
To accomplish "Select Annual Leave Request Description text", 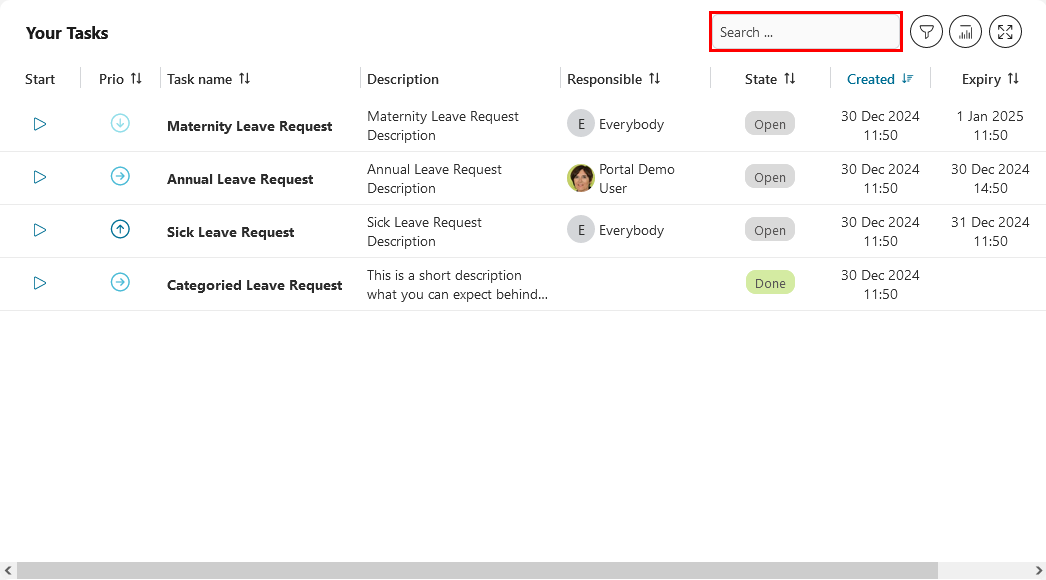I will pyautogui.click(x=434, y=179).
